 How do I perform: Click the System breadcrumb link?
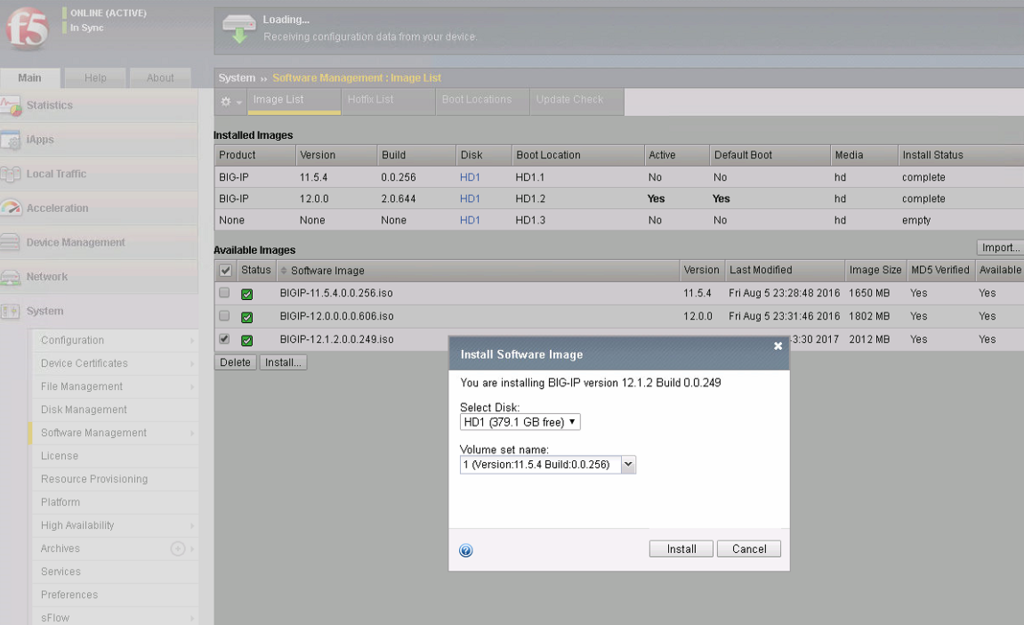click(236, 78)
